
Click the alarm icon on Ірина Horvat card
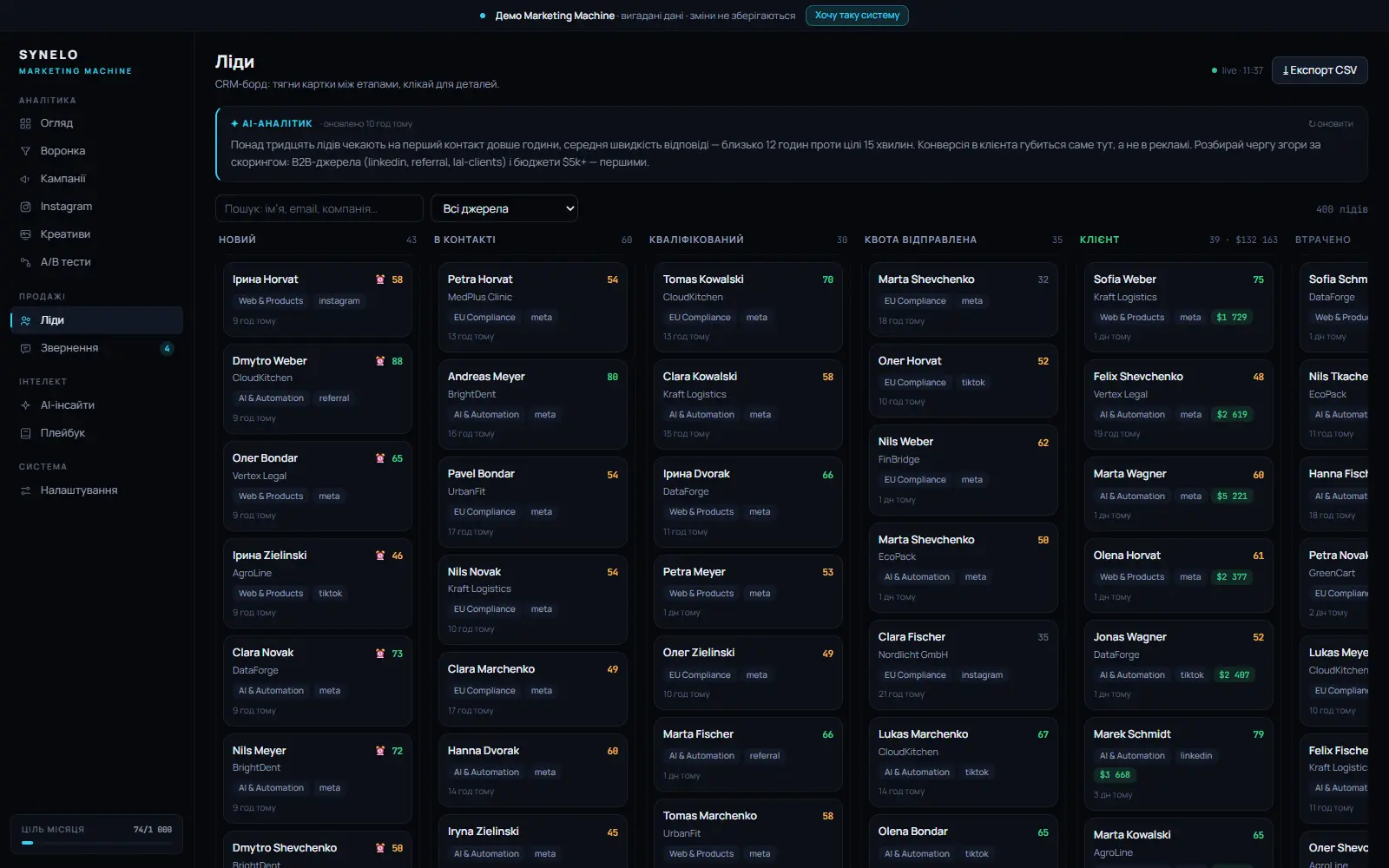(379, 279)
